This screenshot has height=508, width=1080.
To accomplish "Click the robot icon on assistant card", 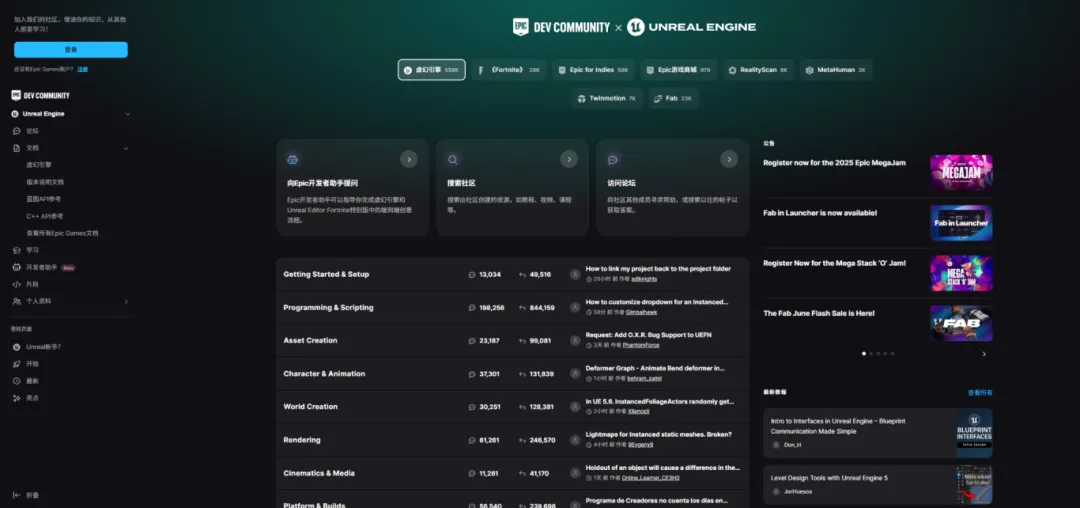I will [x=293, y=160].
